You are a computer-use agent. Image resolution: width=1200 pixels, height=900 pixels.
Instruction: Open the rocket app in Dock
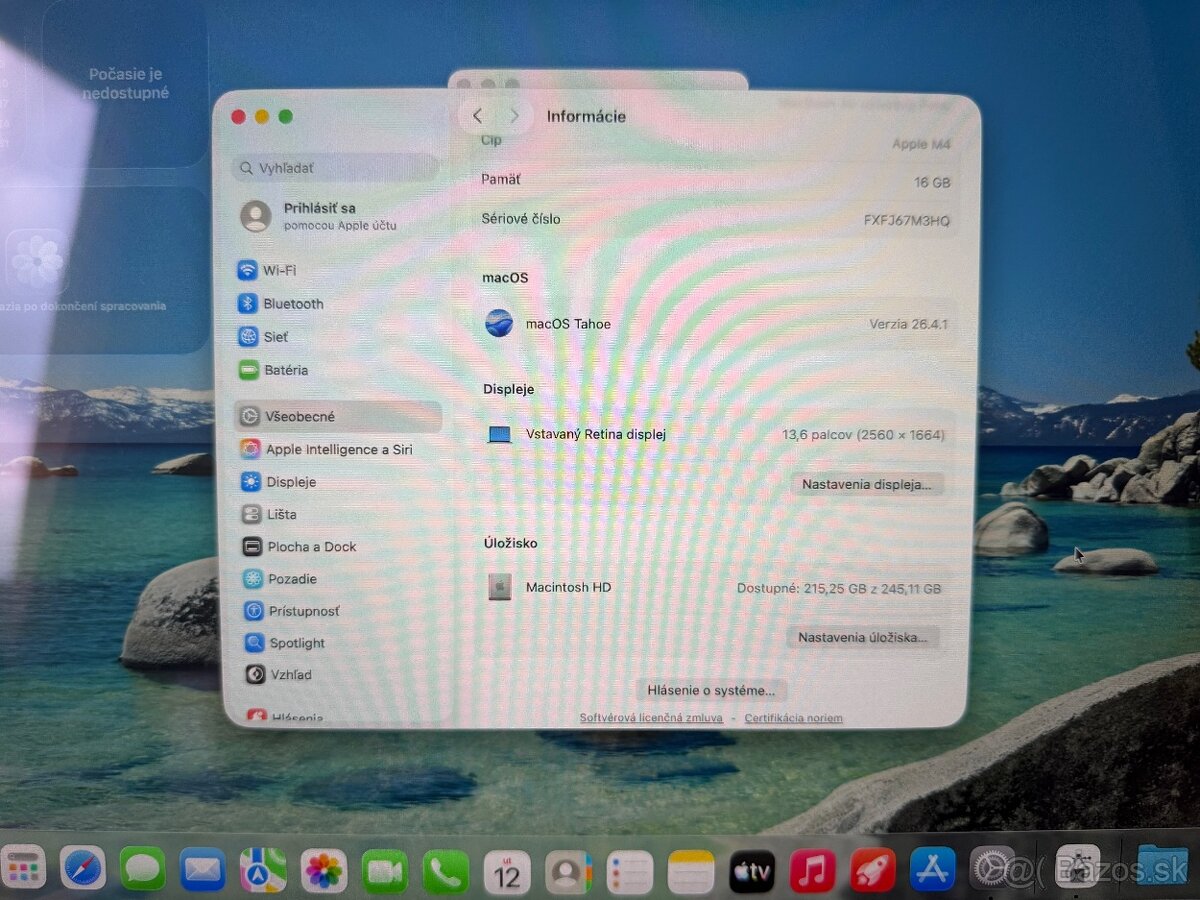[x=872, y=869]
